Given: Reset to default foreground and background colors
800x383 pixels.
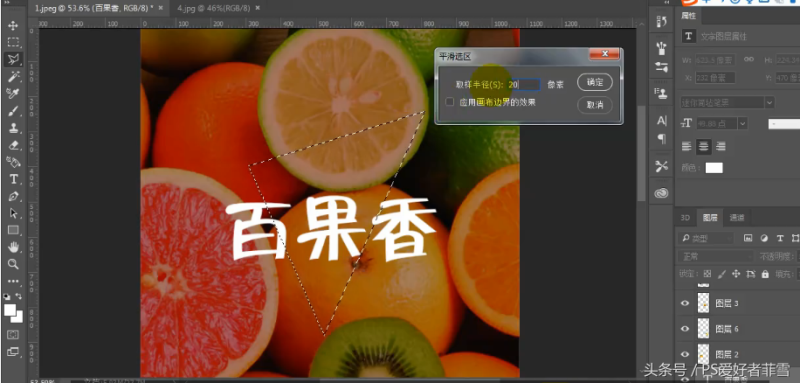Looking at the screenshot, I should click(x=7, y=296).
